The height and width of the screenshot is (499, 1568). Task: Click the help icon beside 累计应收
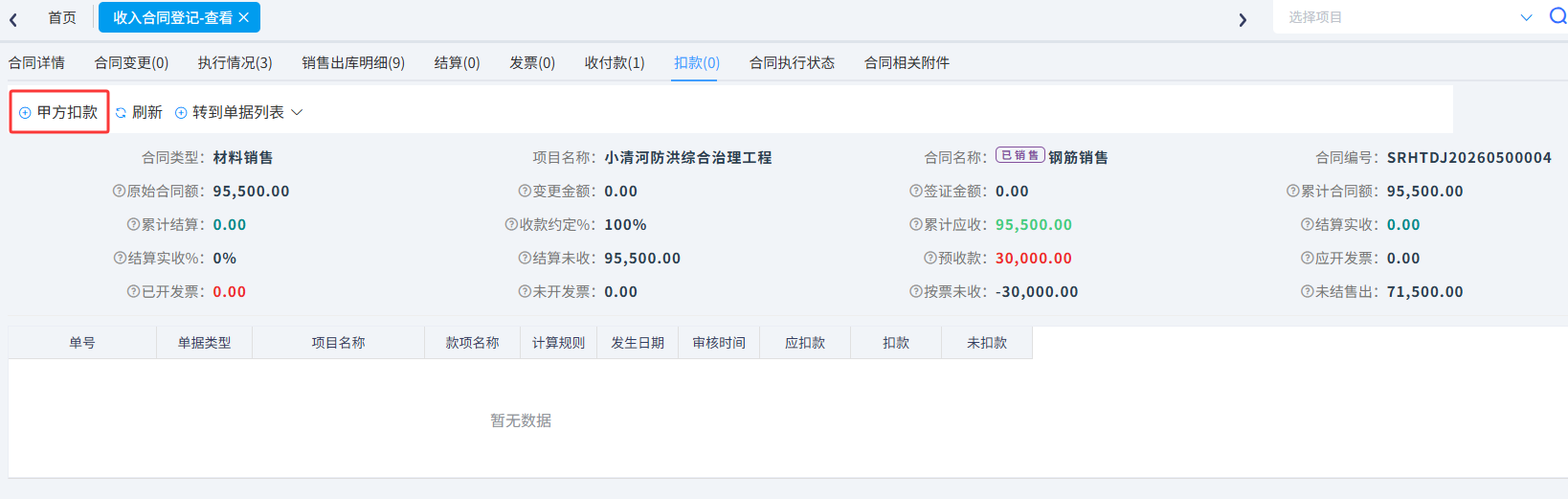coord(916,224)
